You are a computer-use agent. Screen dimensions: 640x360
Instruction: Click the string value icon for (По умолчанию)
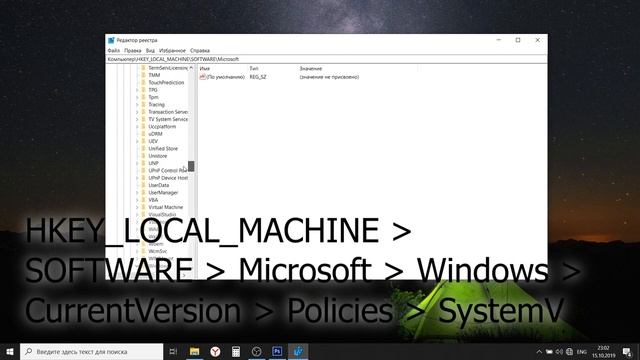tap(202, 77)
